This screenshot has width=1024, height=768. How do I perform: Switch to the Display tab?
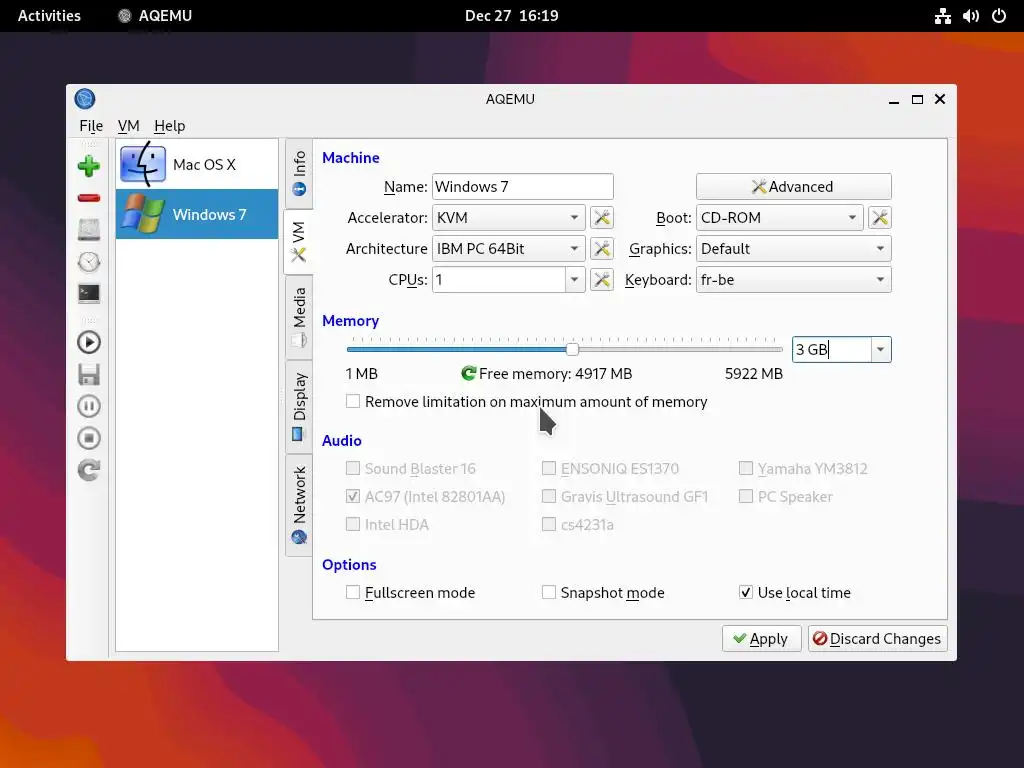click(x=299, y=406)
